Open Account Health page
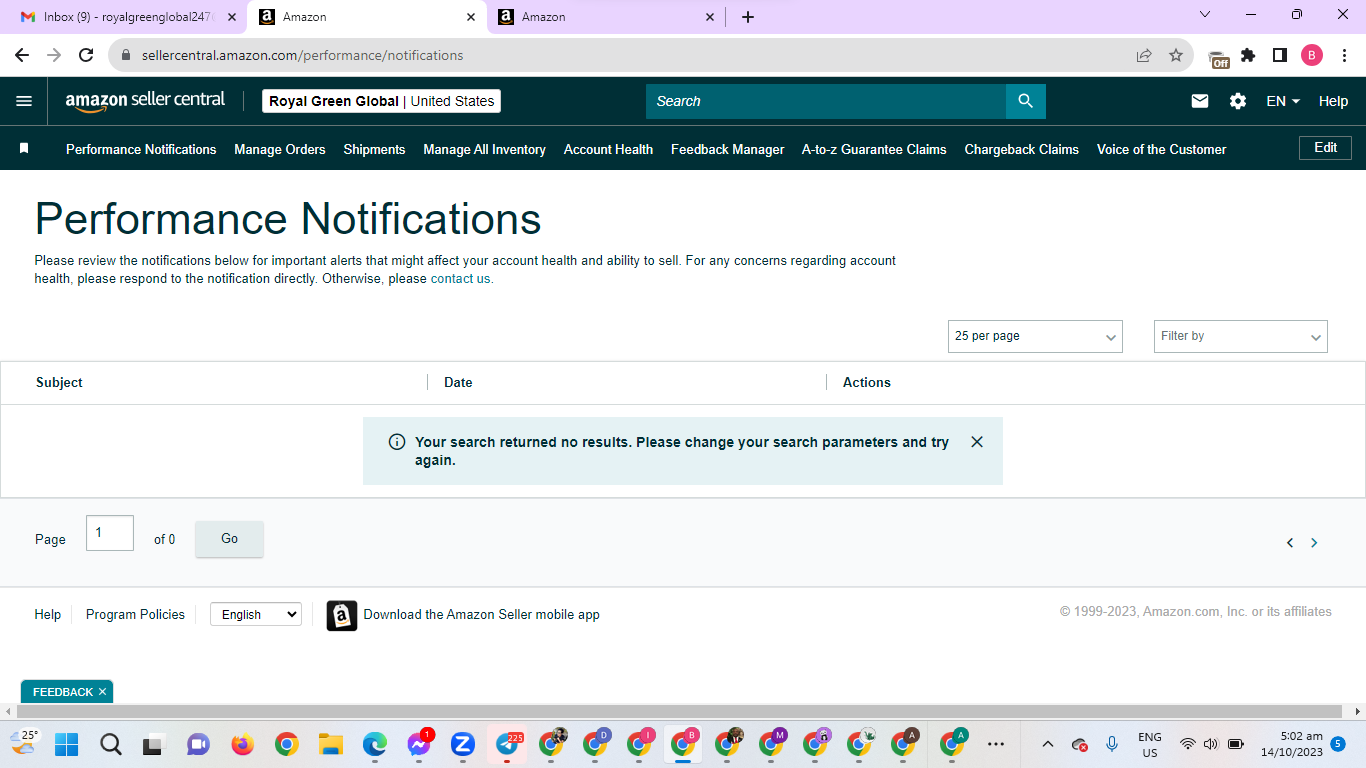Image resolution: width=1366 pixels, height=768 pixels. (x=608, y=149)
